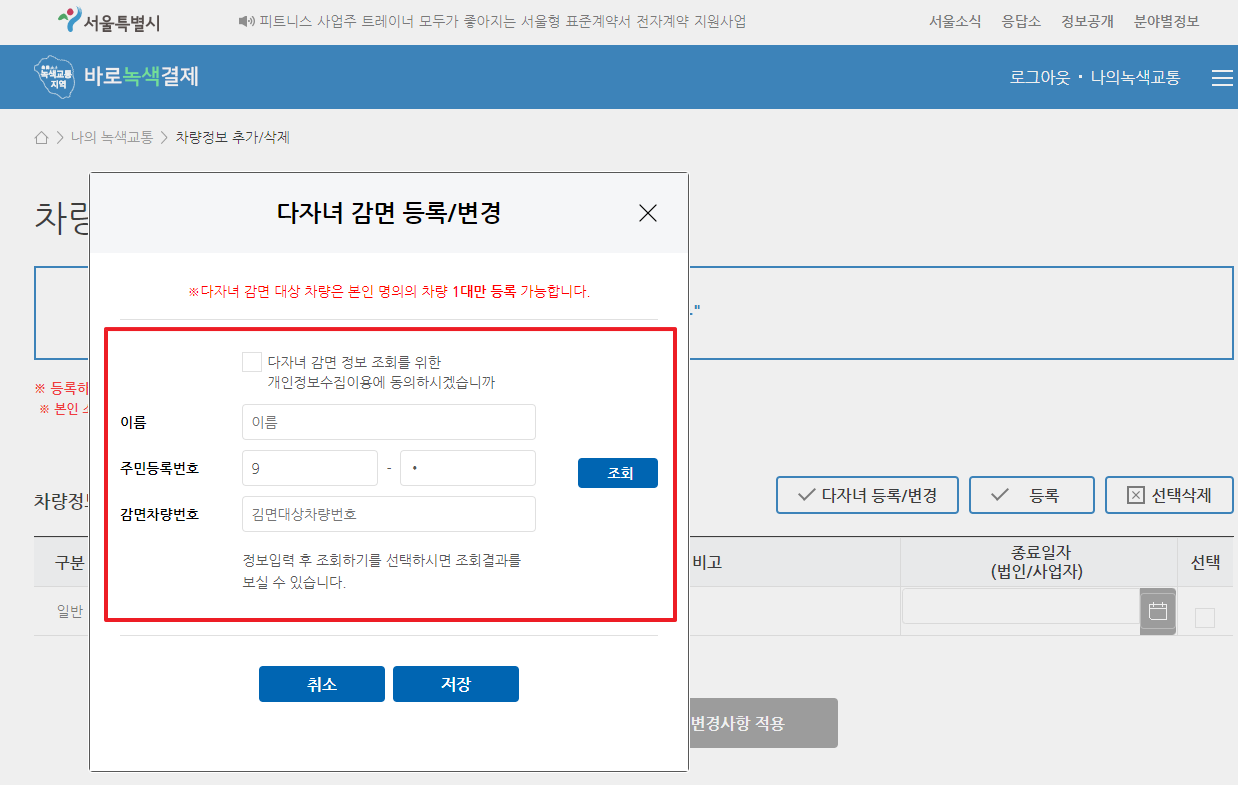
Task: Close the 다자녀 감면 등록/변경 dialog
Action: [648, 213]
